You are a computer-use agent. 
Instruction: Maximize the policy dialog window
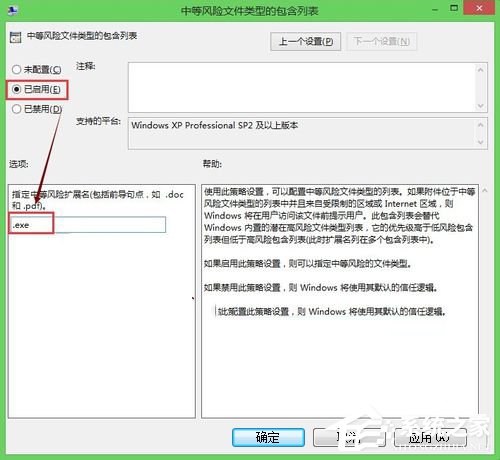tap(454, 8)
